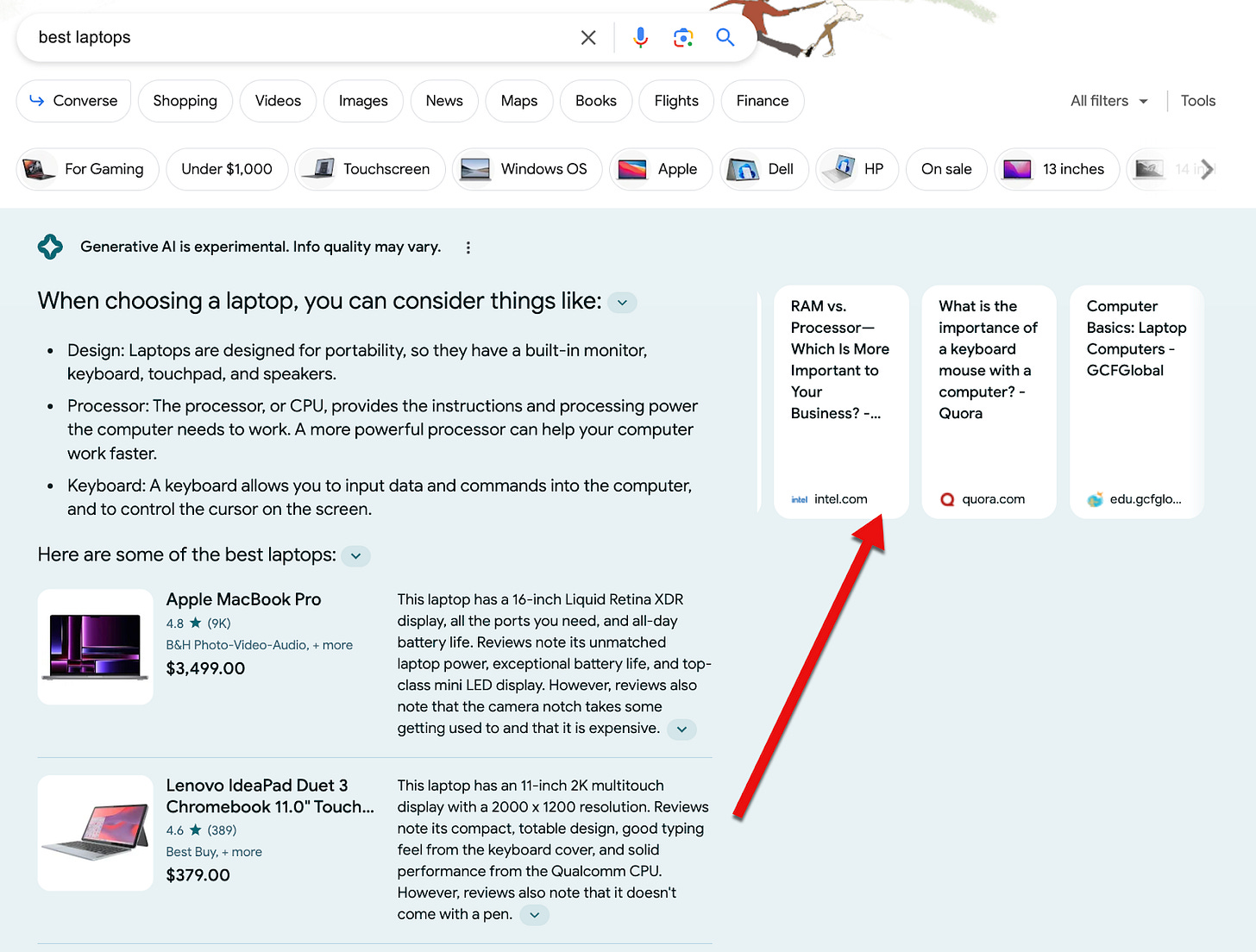Start voice search with the microphone icon

[x=640, y=37]
